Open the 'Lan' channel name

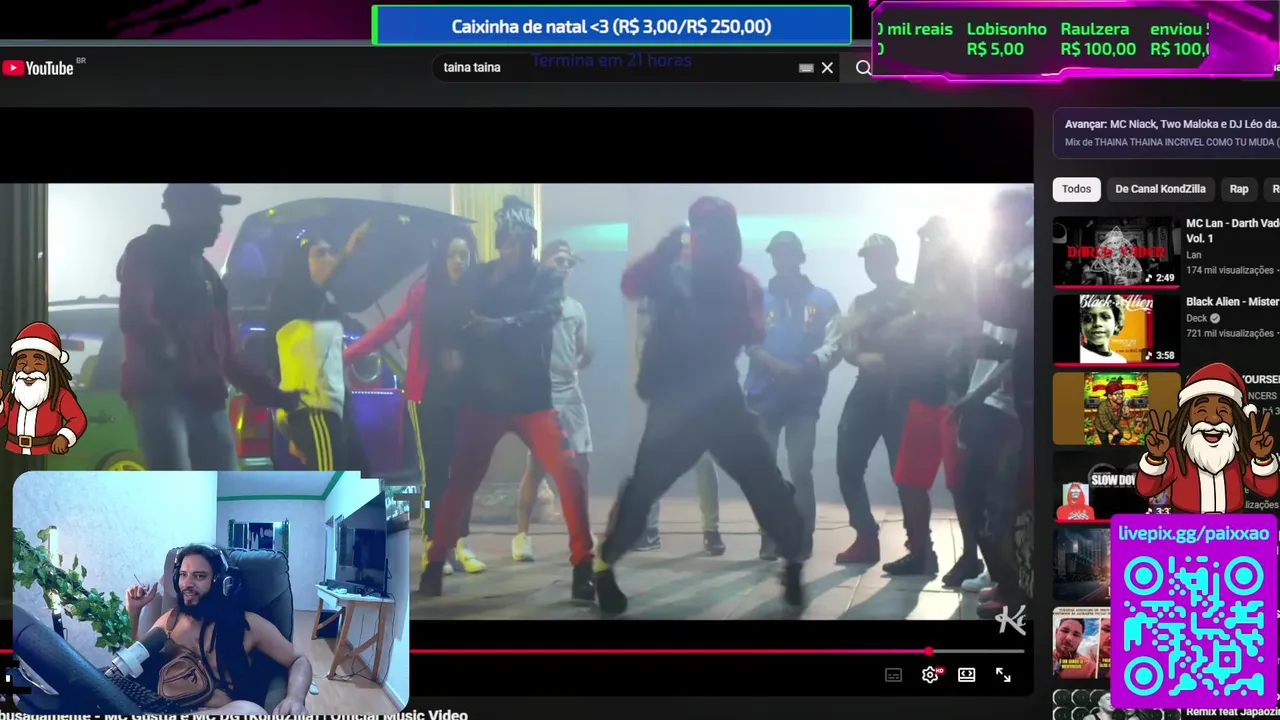coord(1193,255)
